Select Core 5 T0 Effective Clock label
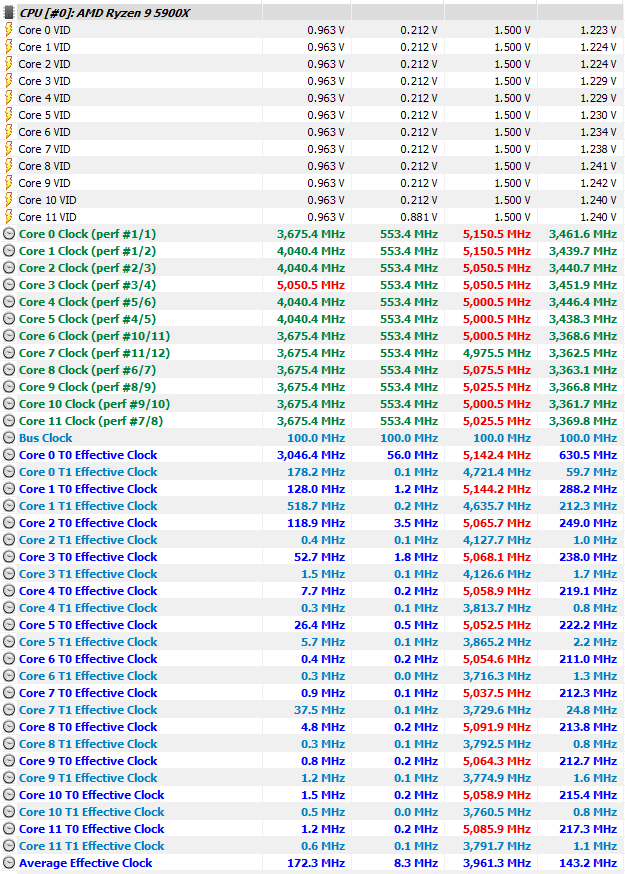625x874 pixels. [88, 625]
